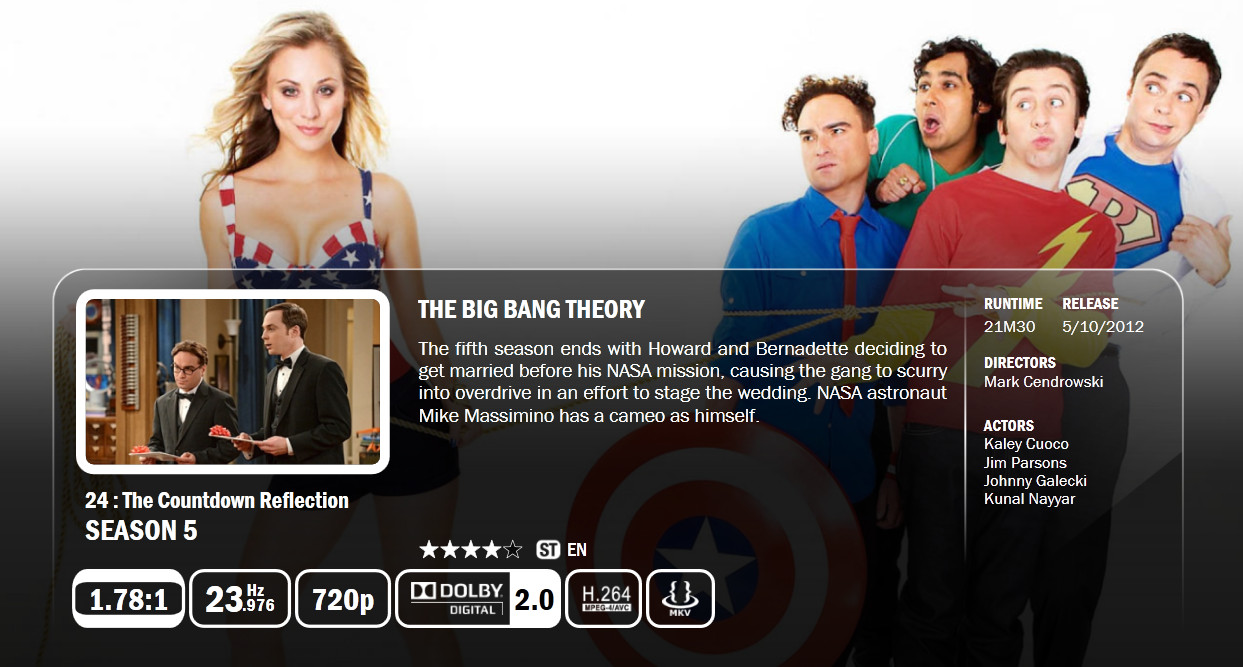Click the first rating star
Viewport: 1243px width, 667px height.
429,549
